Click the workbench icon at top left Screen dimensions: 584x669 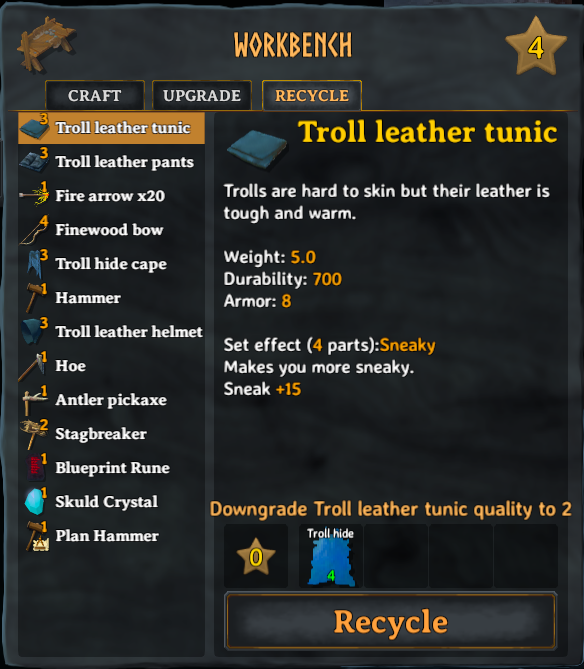click(46, 44)
